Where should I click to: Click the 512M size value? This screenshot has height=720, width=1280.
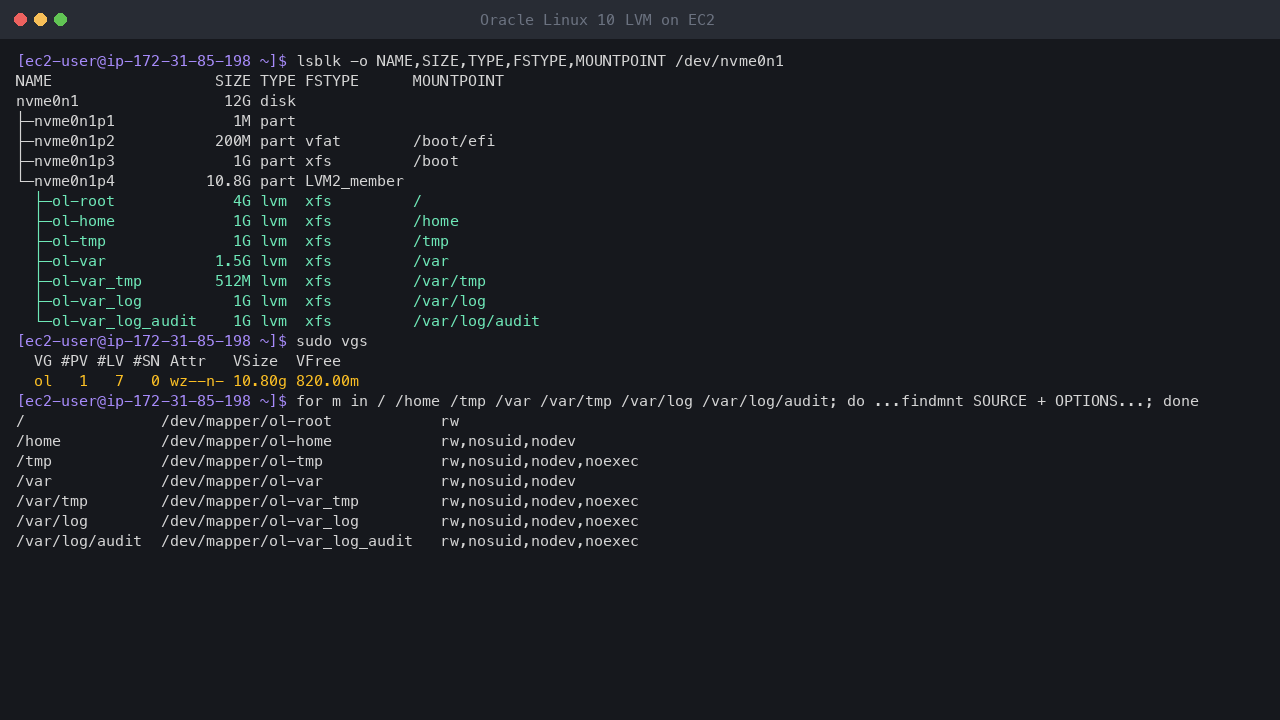[233, 281]
